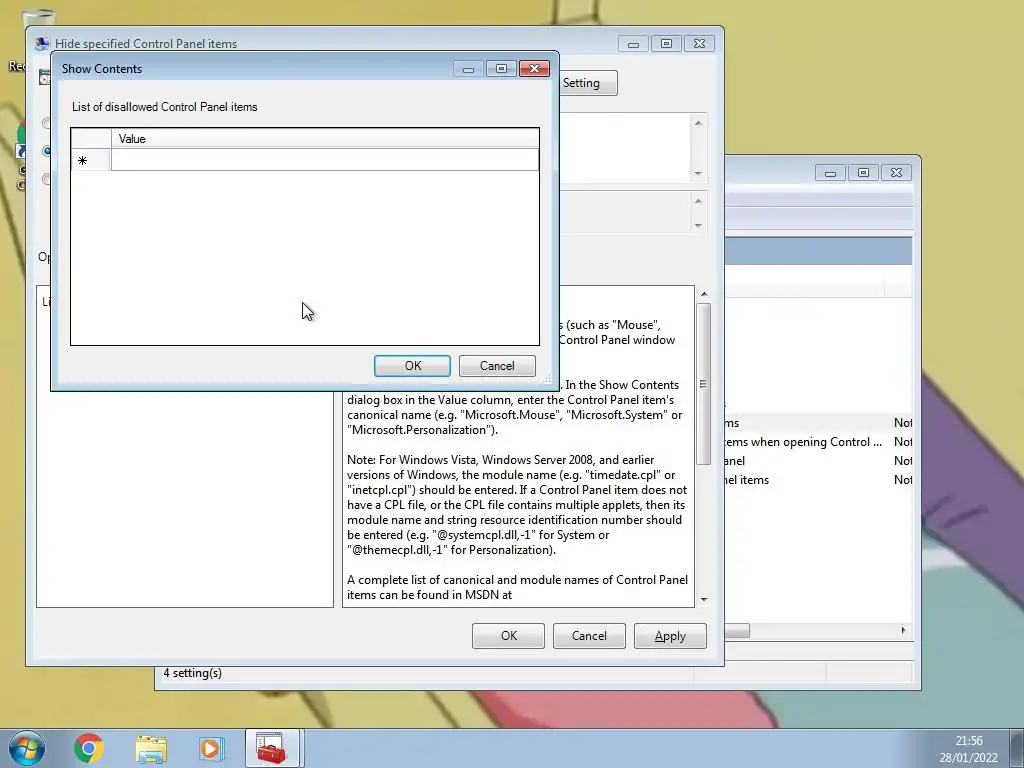1024x768 pixels.
Task: Click Supported on box scroll up arrow
Action: click(x=698, y=200)
